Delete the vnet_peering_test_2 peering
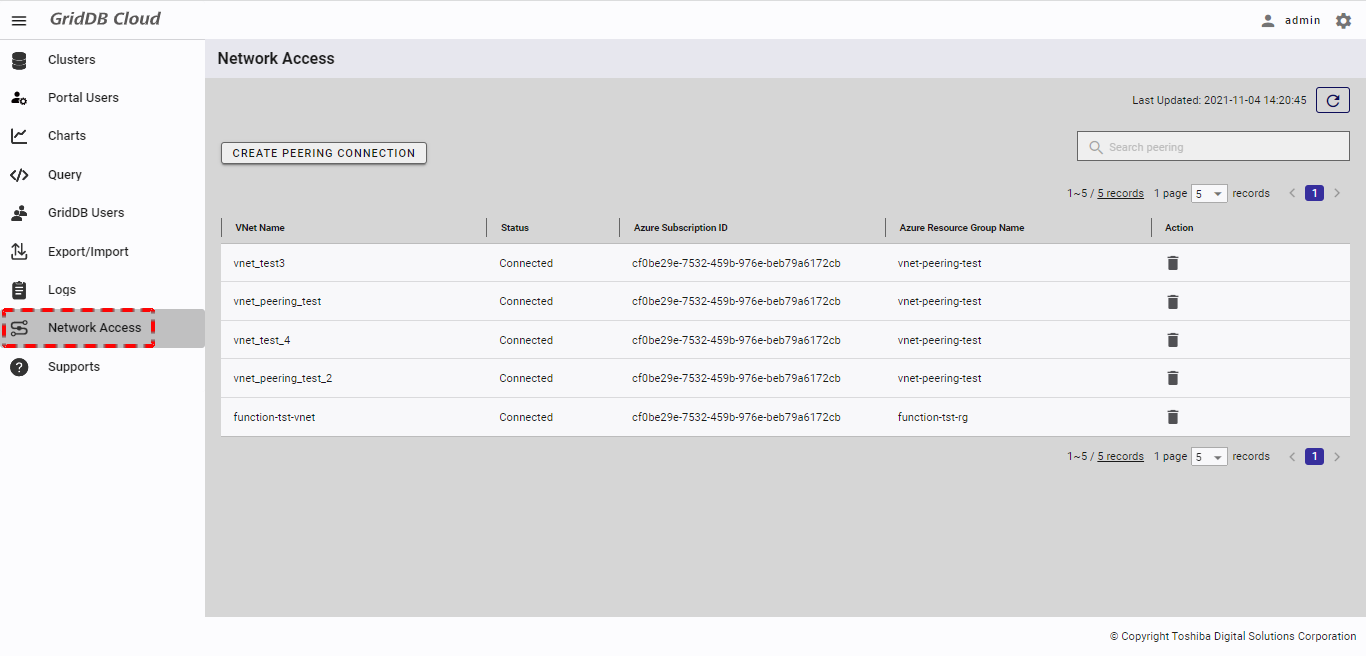The width and height of the screenshot is (1366, 656). tap(1173, 378)
